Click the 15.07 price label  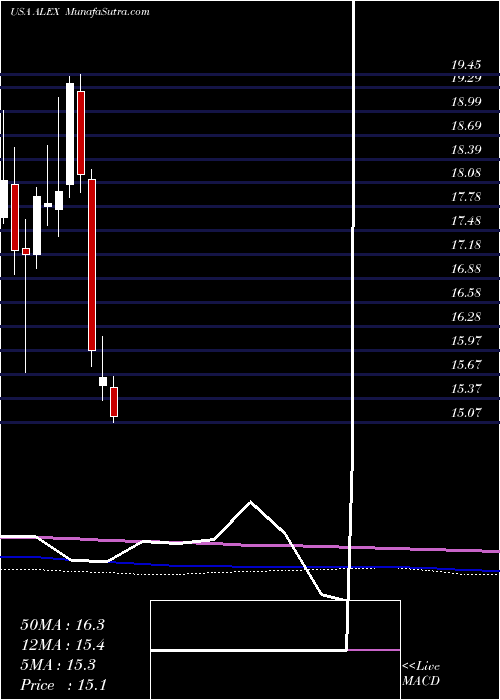click(466, 413)
